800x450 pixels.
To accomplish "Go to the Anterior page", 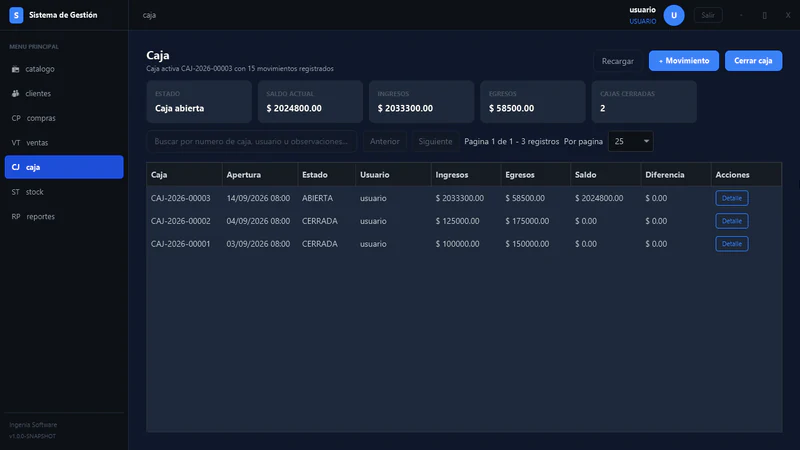I will 385,141.
